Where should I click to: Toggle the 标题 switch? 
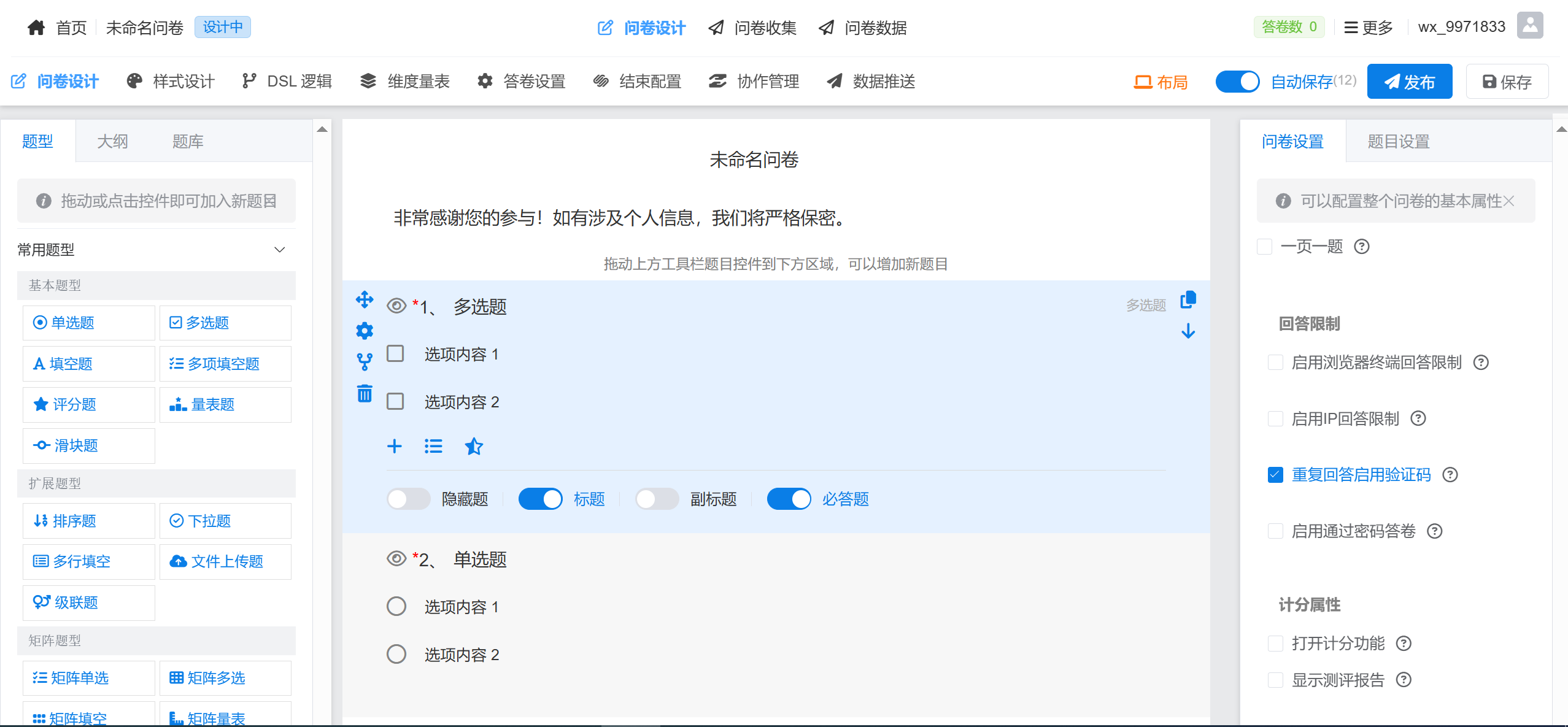point(541,499)
